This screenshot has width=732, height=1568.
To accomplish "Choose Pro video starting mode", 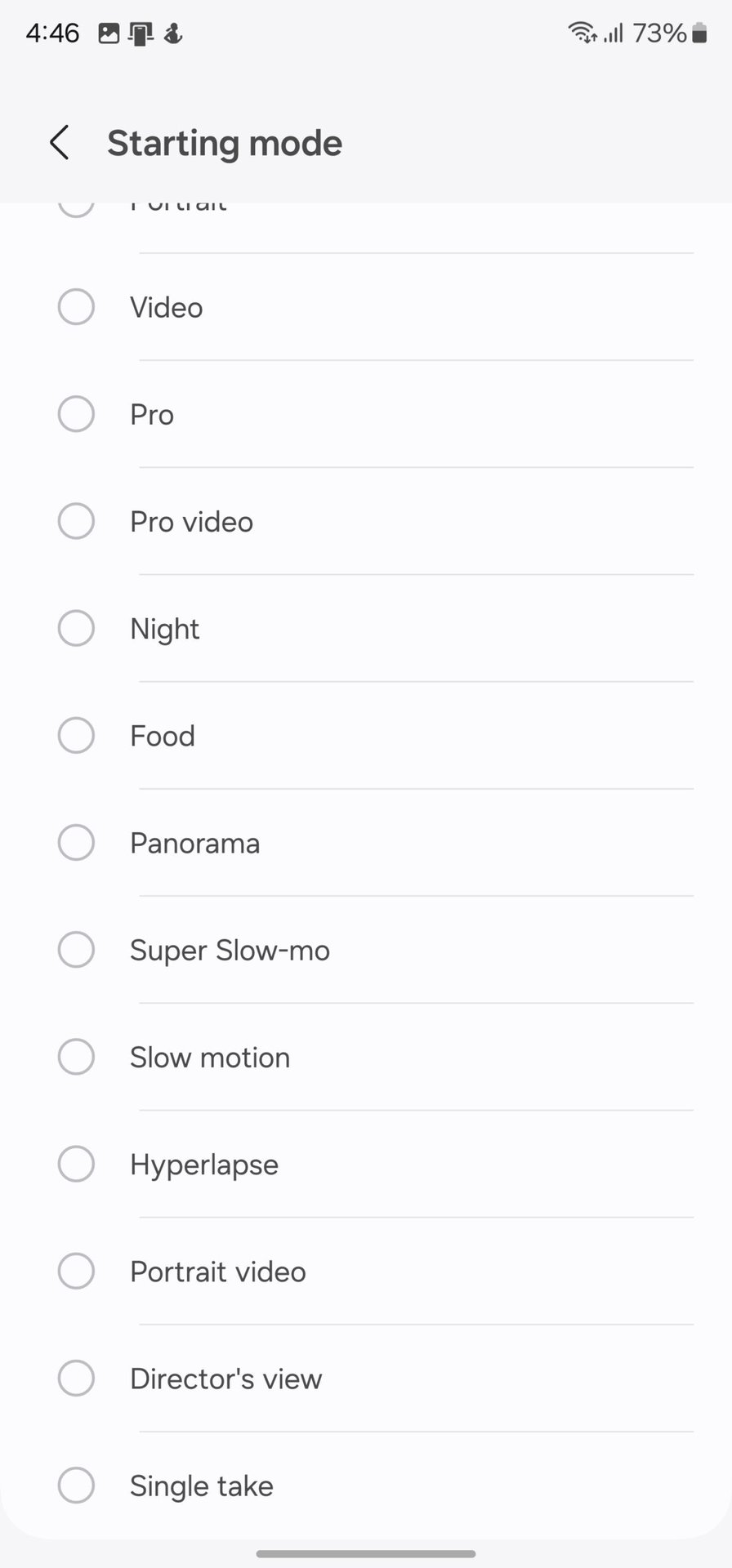I will point(76,521).
